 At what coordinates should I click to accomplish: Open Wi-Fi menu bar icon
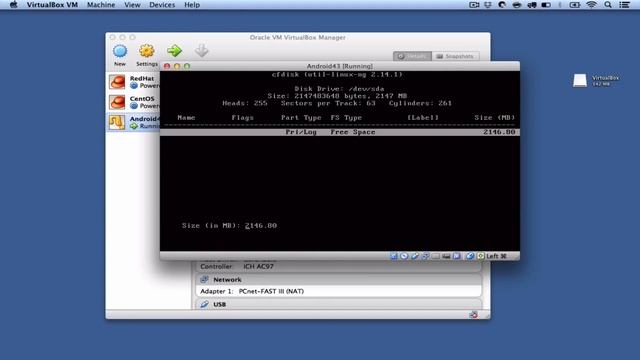tap(591, 5)
